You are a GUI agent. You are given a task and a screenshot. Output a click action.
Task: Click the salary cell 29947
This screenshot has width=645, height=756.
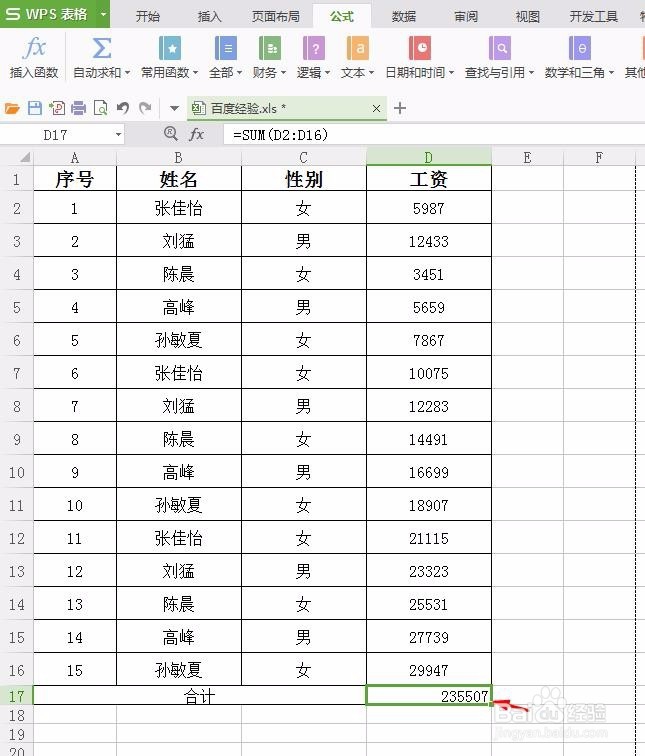(x=429, y=670)
